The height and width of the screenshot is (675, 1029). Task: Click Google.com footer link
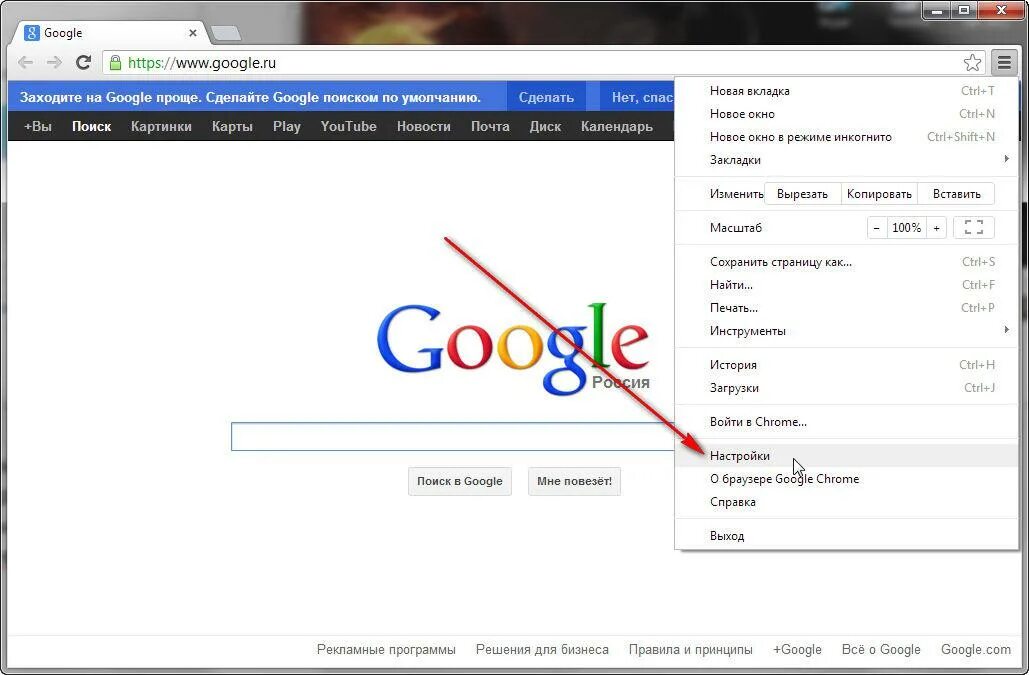click(976, 649)
